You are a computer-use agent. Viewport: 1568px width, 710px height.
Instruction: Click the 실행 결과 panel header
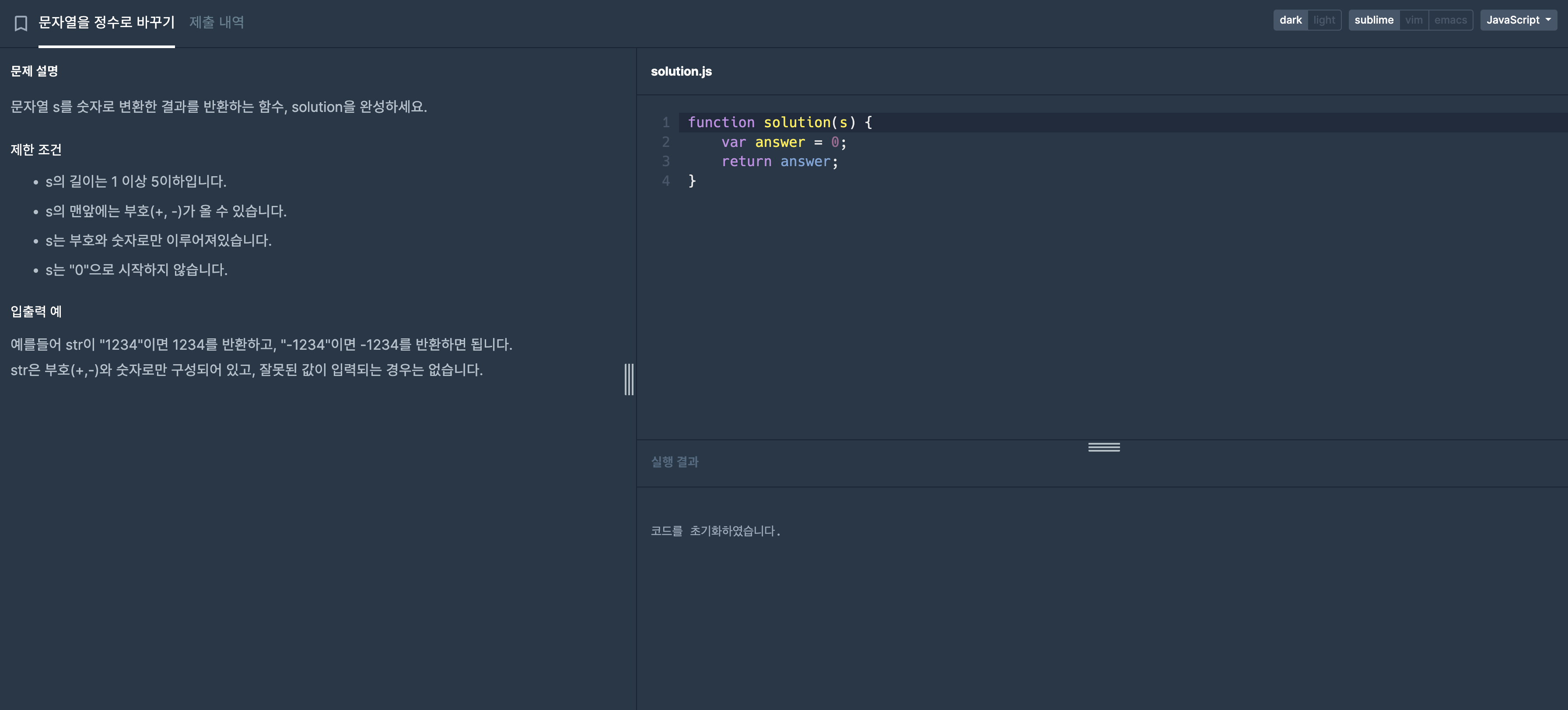point(675,462)
